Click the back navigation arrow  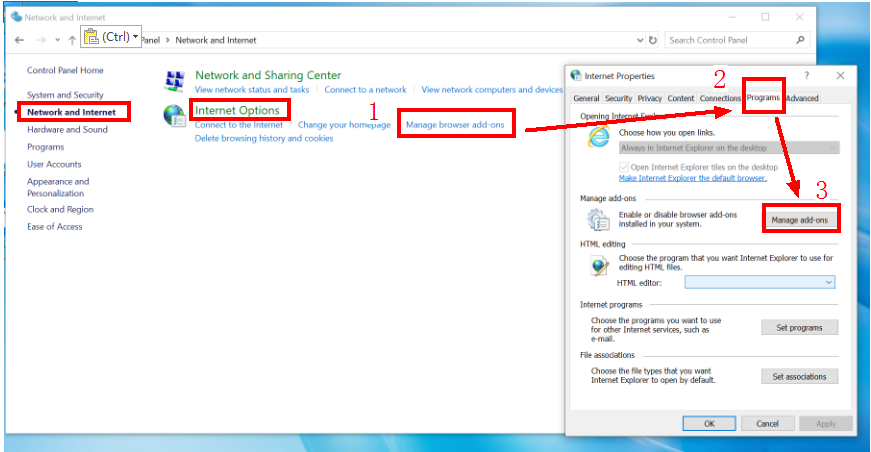click(20, 40)
